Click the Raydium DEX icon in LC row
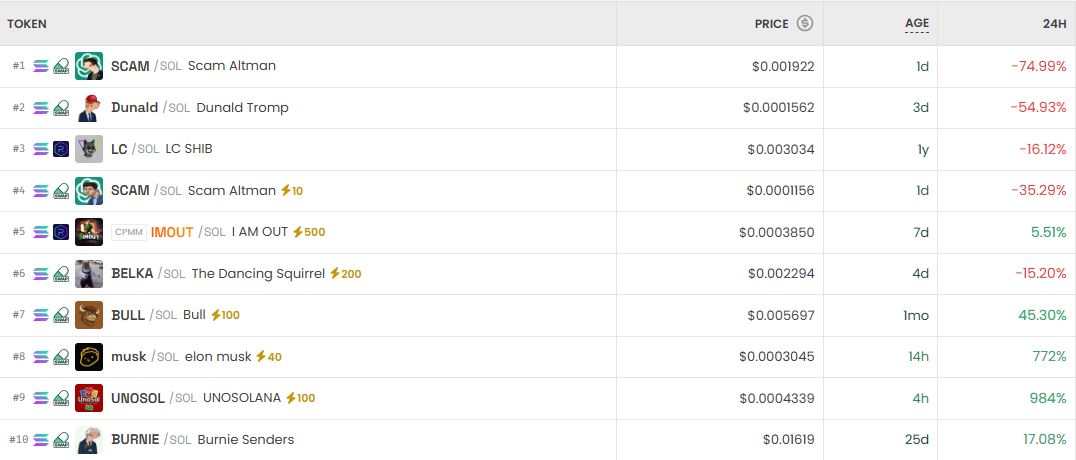1076x460 pixels. click(x=61, y=149)
